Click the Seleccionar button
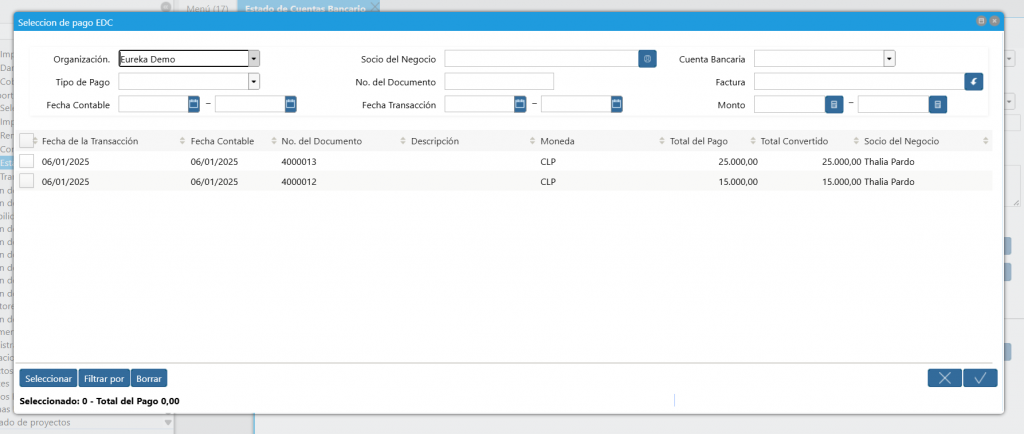 tap(48, 379)
